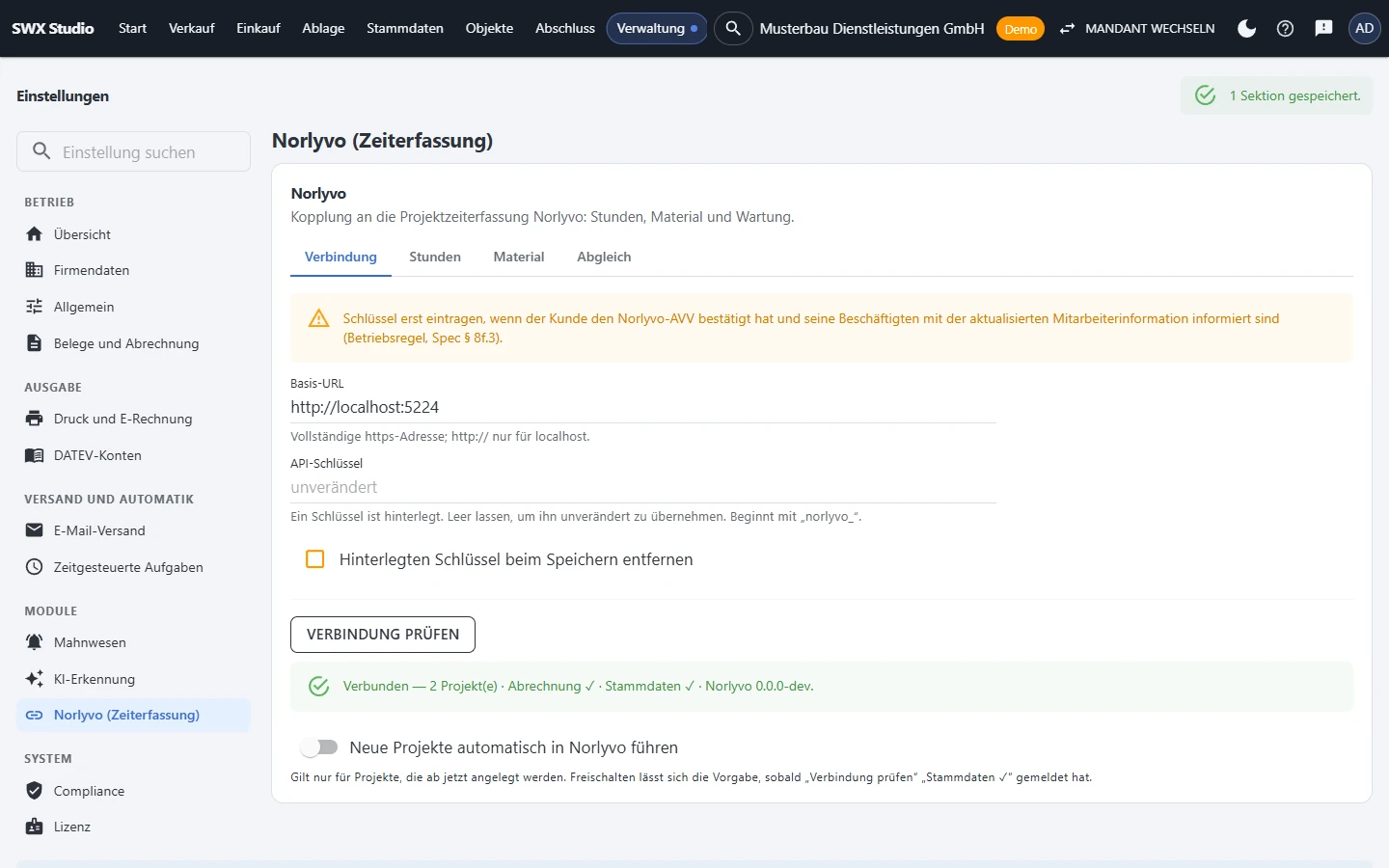Click the printer icon for Druck und E-Rechnung

point(35,419)
